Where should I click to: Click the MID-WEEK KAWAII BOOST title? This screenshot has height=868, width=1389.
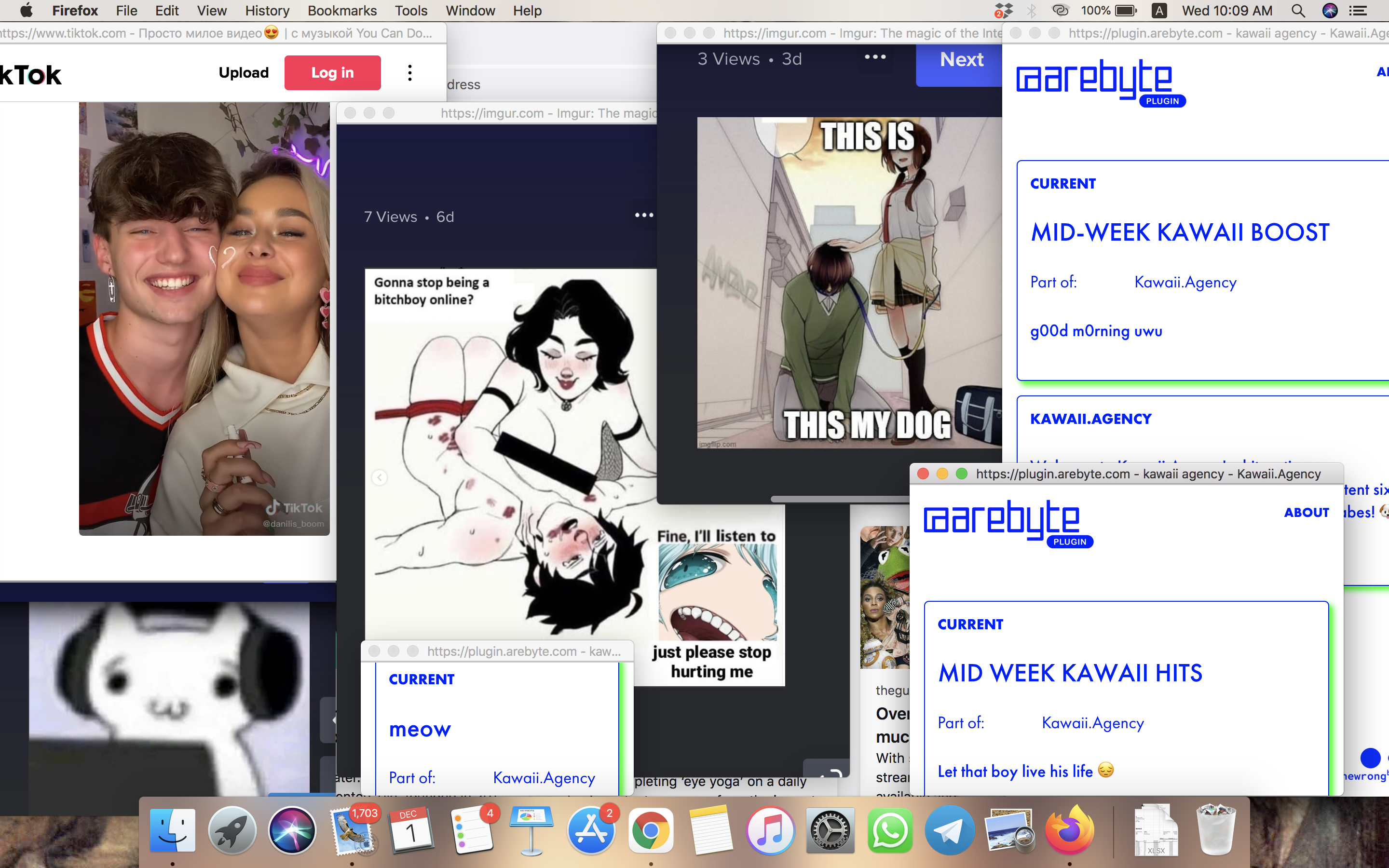(1180, 232)
